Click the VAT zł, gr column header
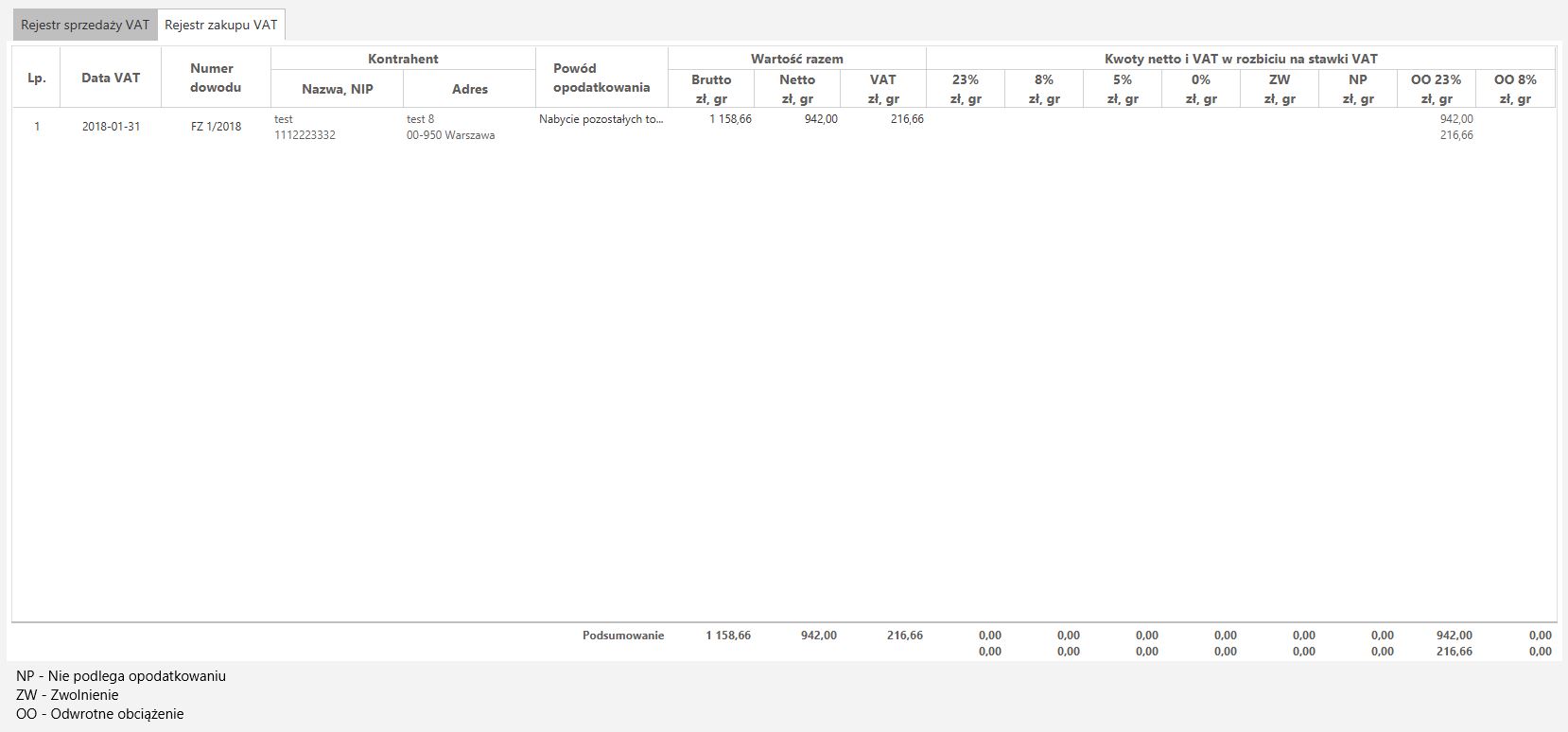Screen dimensions: 1568x732 click(x=882, y=89)
